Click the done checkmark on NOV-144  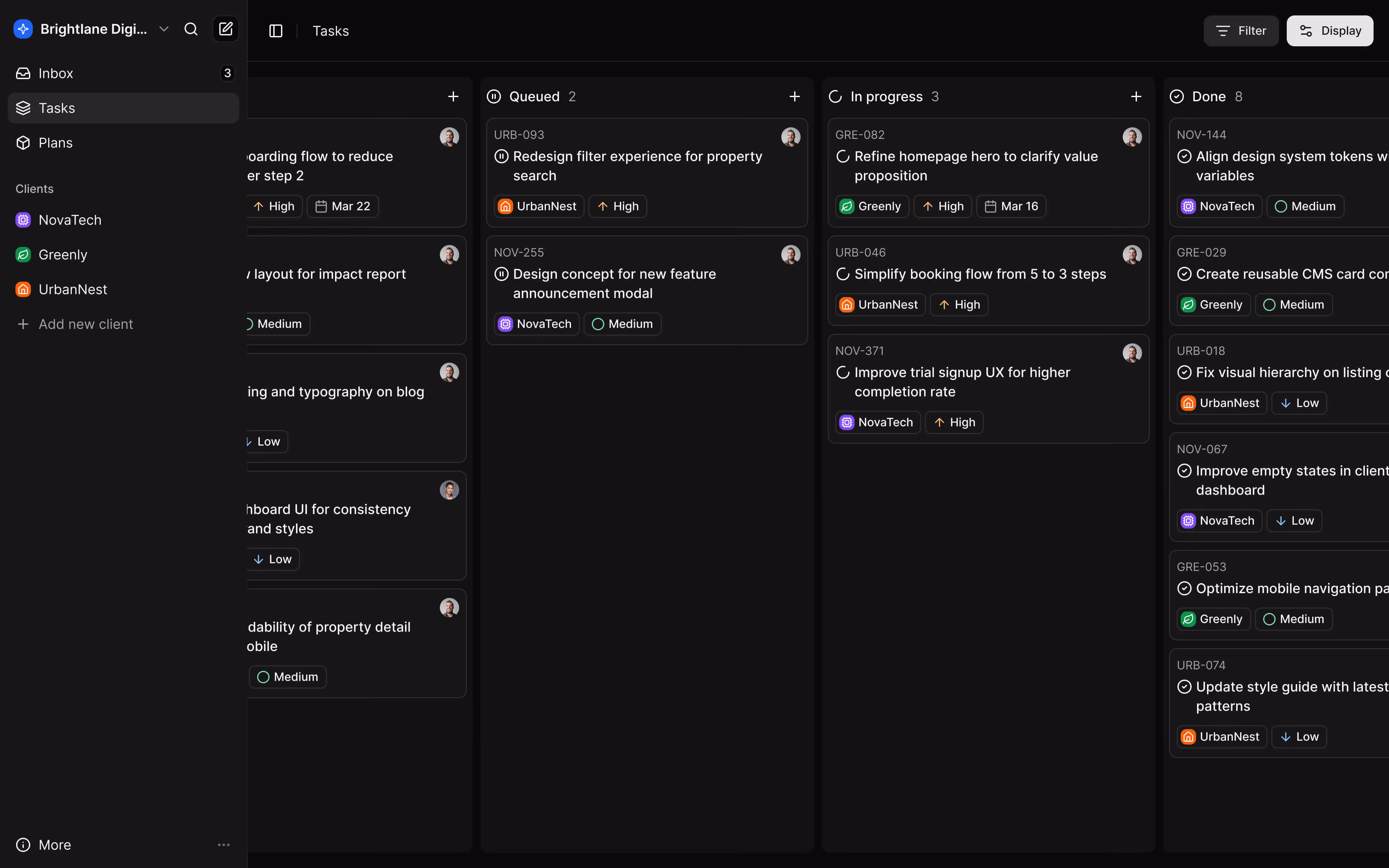coord(1186,156)
